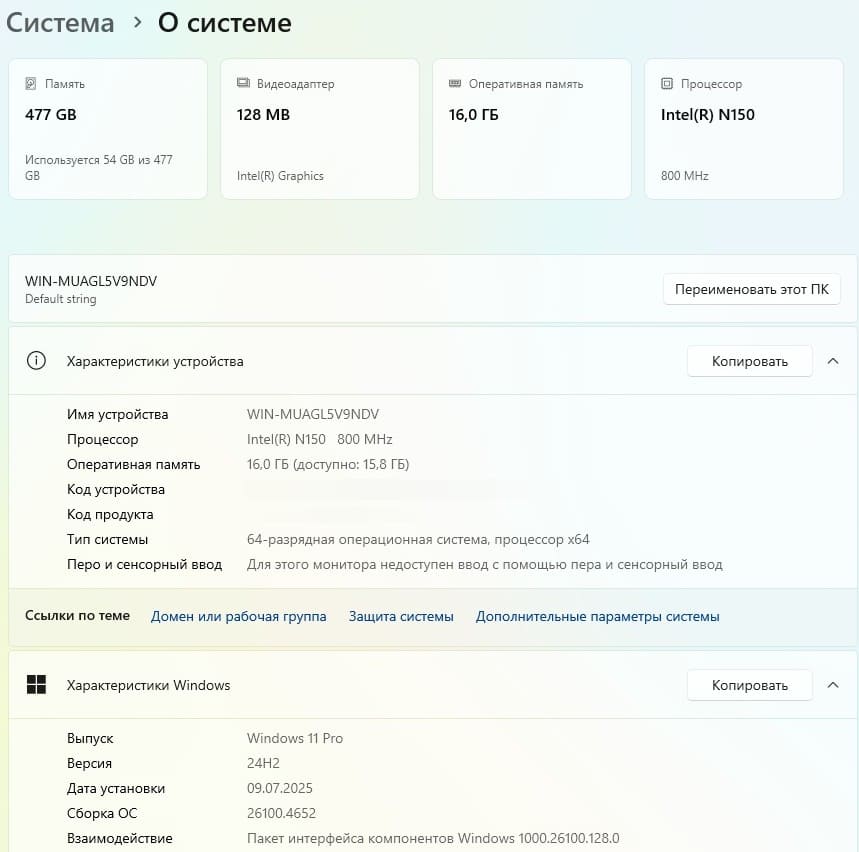
Task: Click the Пакет интерфейса компонентов Windows value
Action: (433, 838)
